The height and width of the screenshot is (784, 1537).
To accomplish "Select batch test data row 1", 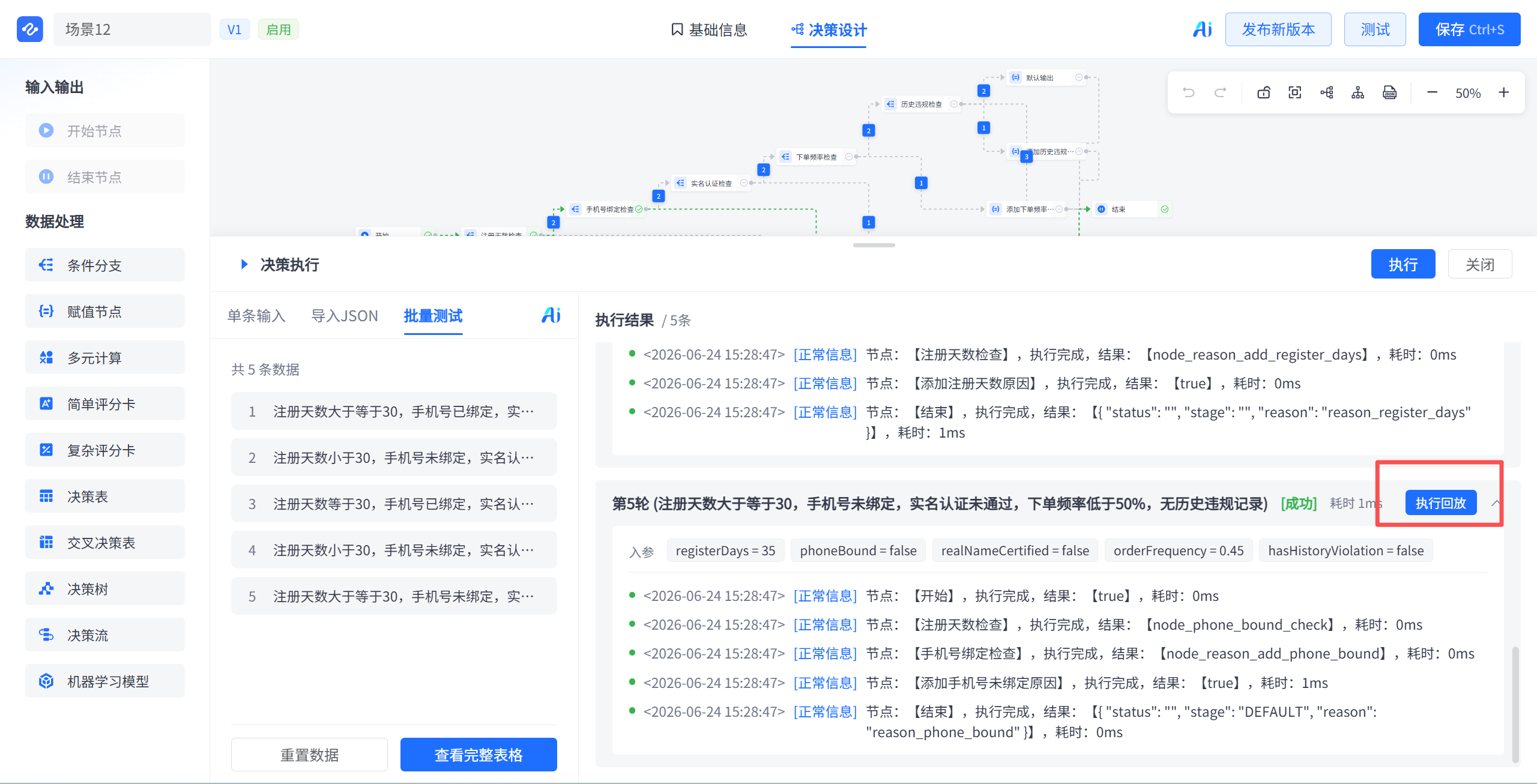I will point(394,411).
